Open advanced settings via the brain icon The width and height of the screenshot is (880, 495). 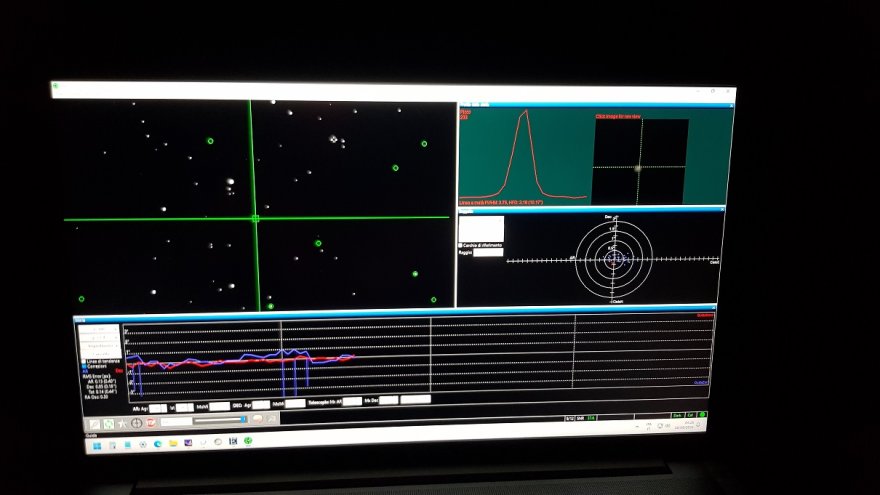click(x=256, y=422)
